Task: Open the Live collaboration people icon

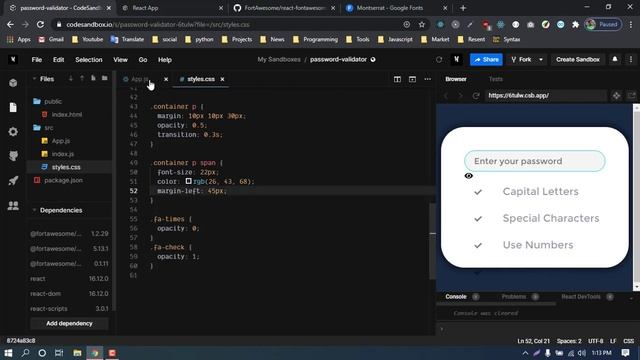Action: [x=13, y=205]
